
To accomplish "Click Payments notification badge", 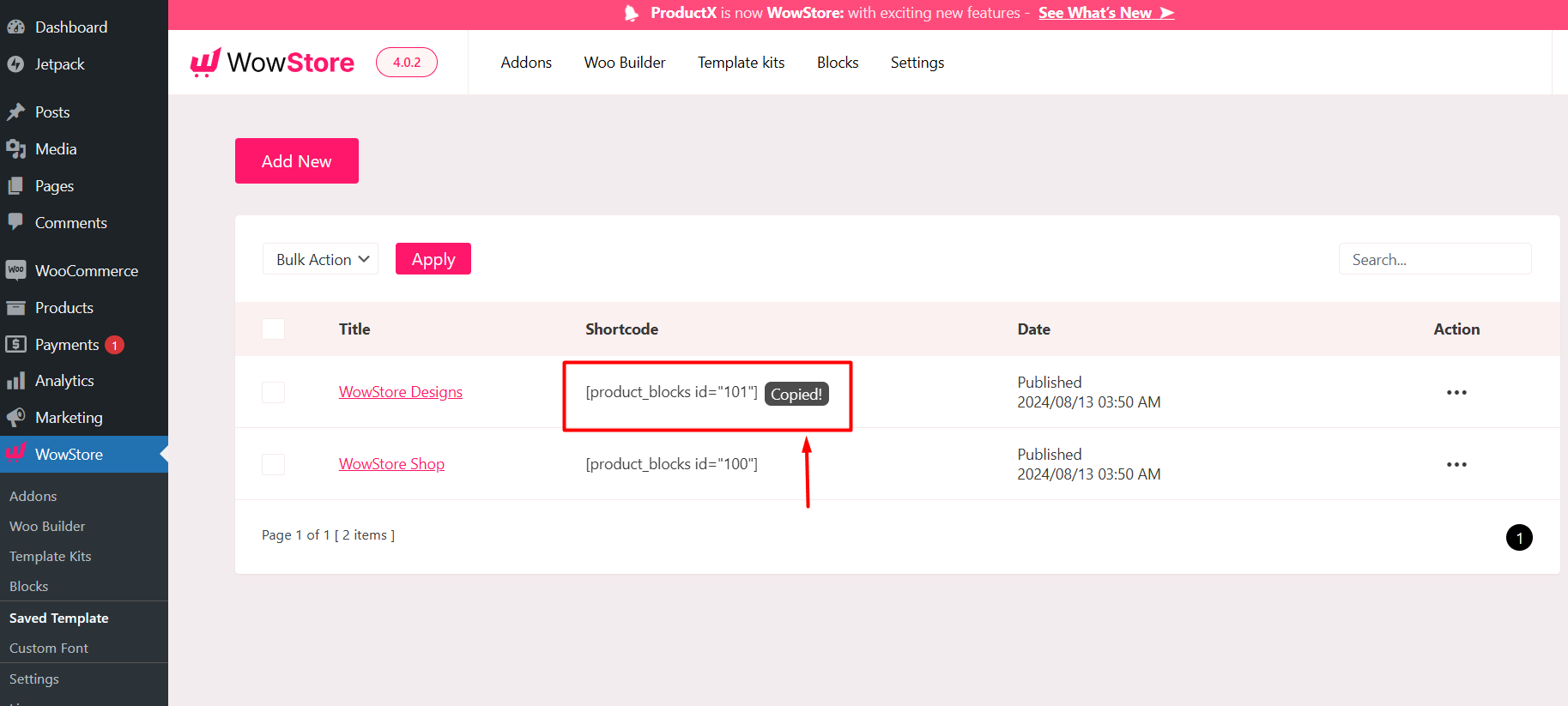I will tap(114, 345).
